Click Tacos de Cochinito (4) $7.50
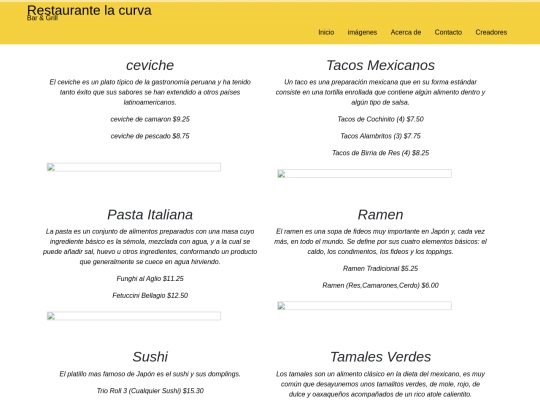This screenshot has width=540, height=405. pos(380,119)
